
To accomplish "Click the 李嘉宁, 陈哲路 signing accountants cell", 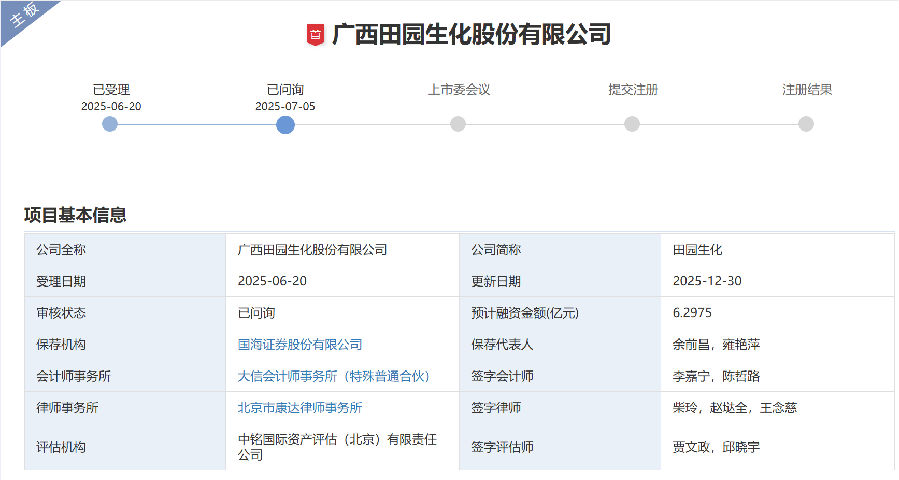I will tap(717, 376).
